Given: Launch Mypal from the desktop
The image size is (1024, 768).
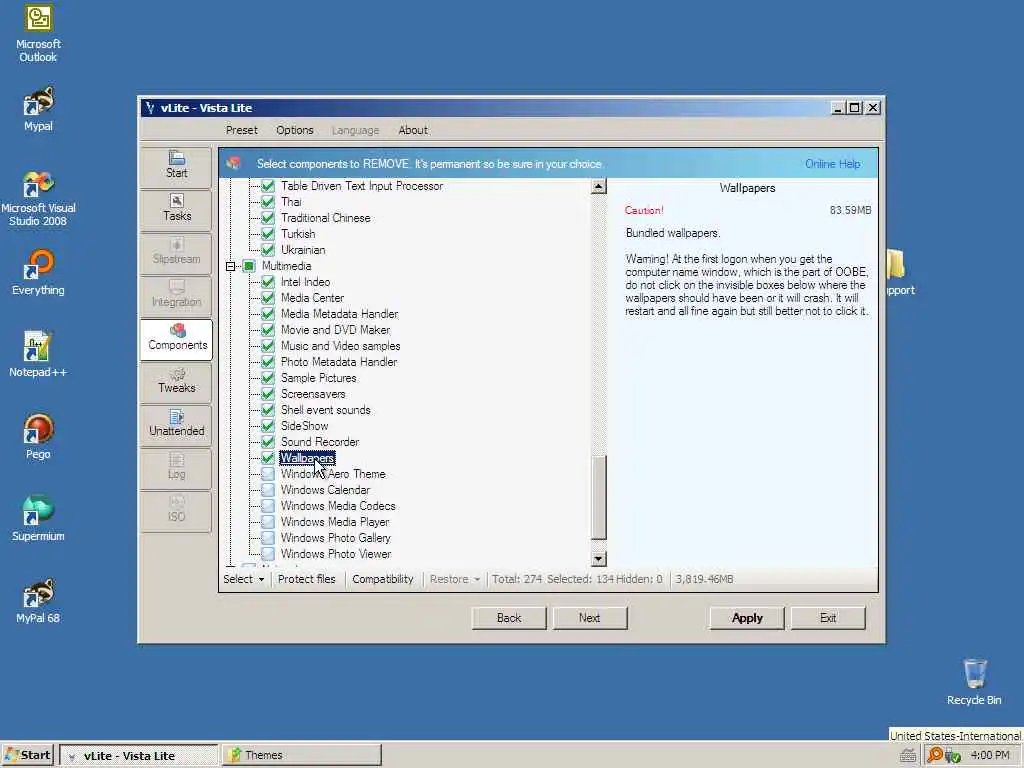Looking at the screenshot, I should 38,109.
